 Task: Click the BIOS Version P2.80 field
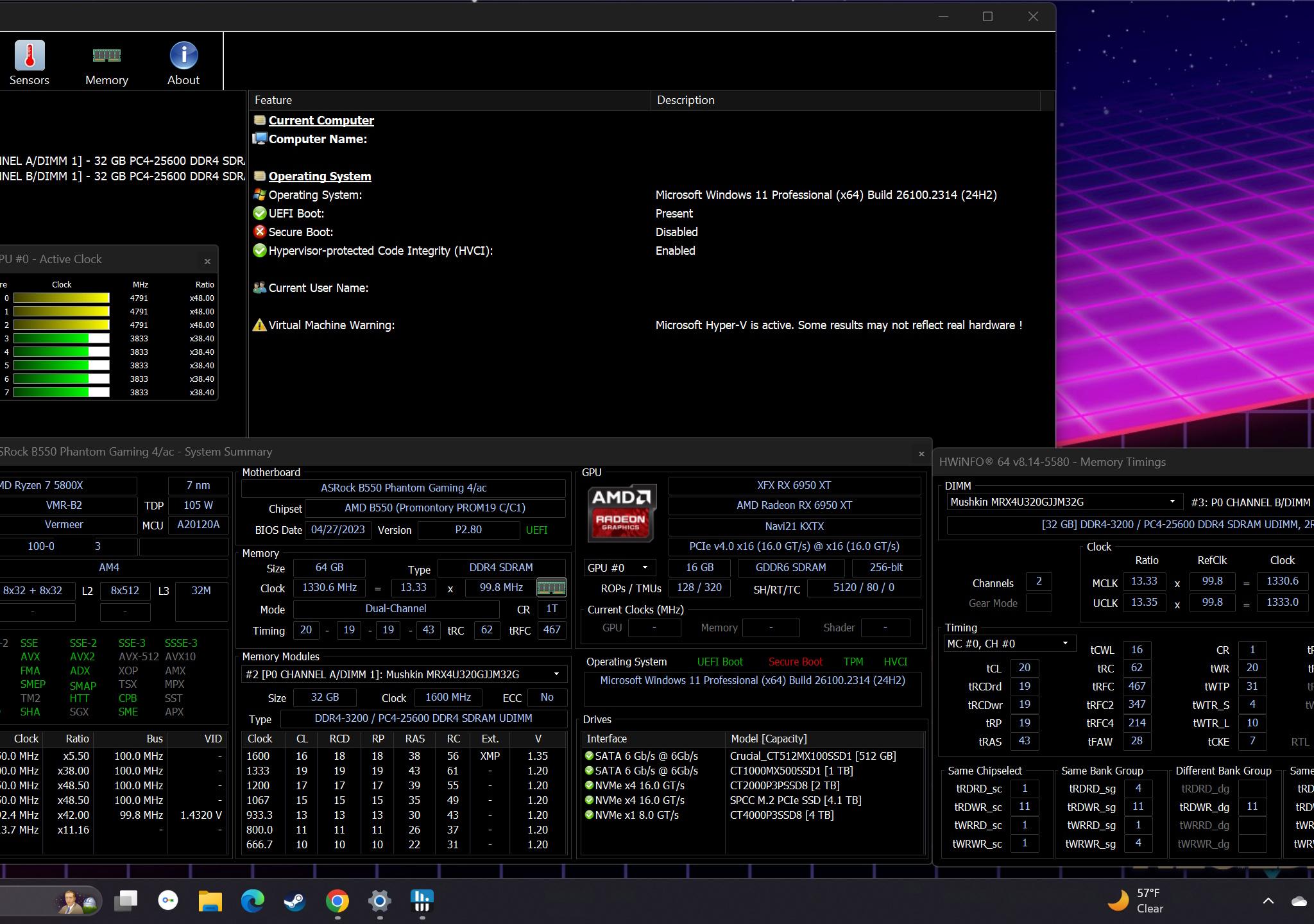point(468,529)
